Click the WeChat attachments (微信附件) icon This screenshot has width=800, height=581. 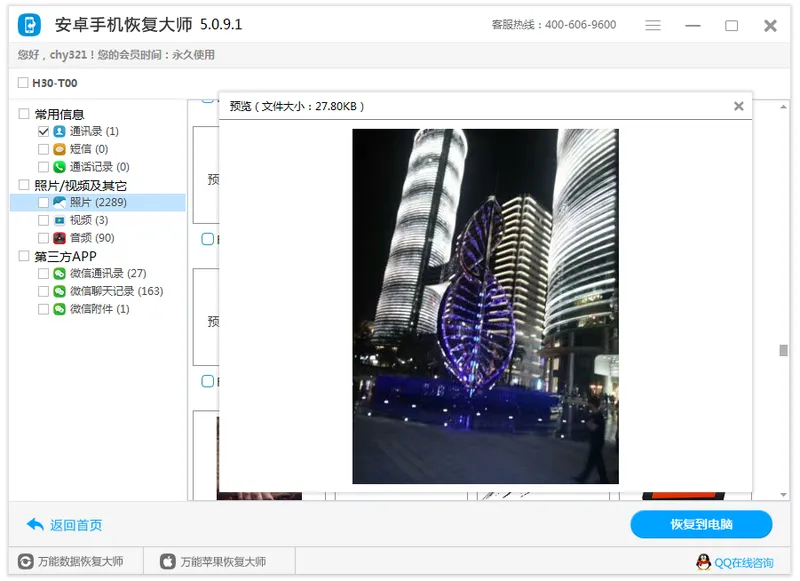[60, 309]
